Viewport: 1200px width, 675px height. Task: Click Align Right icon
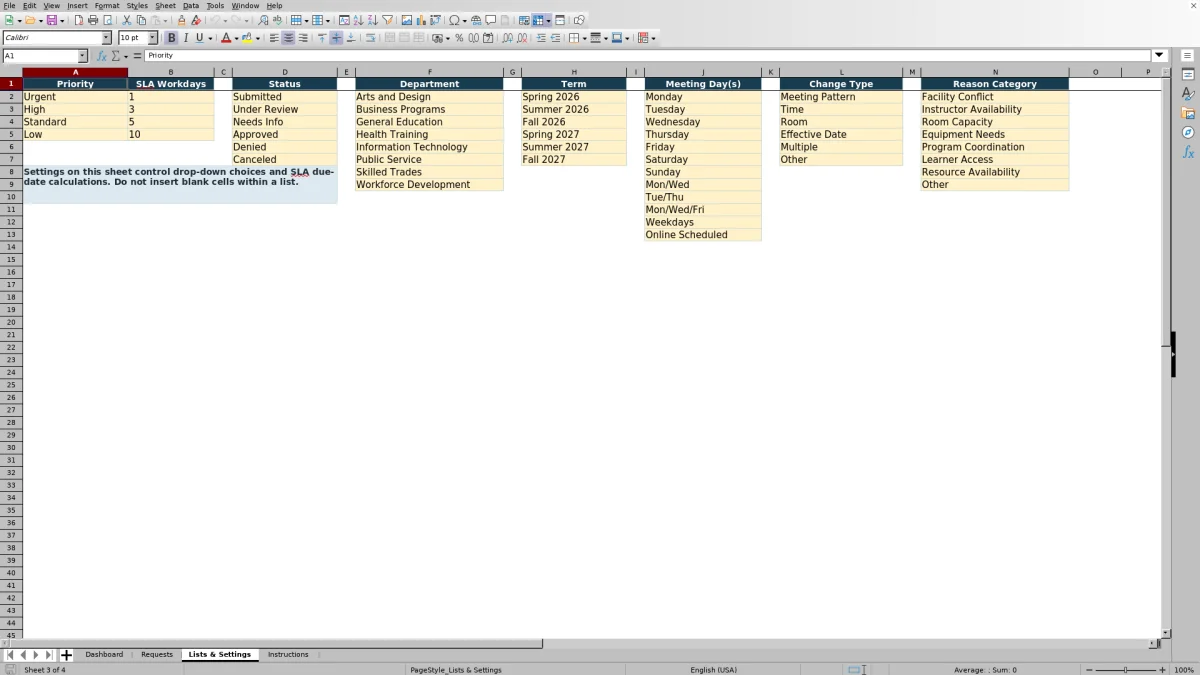(x=303, y=38)
